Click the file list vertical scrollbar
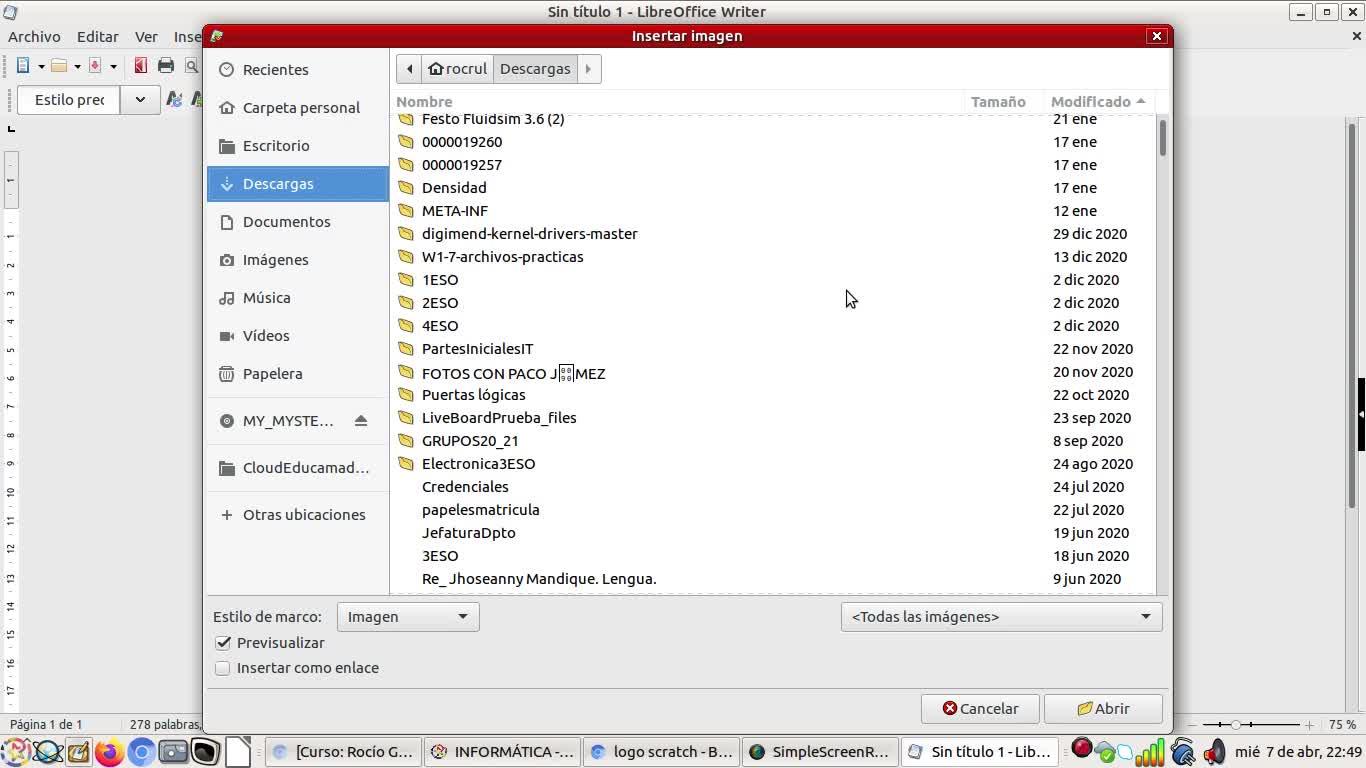This screenshot has height=768, width=1366. click(x=1162, y=137)
